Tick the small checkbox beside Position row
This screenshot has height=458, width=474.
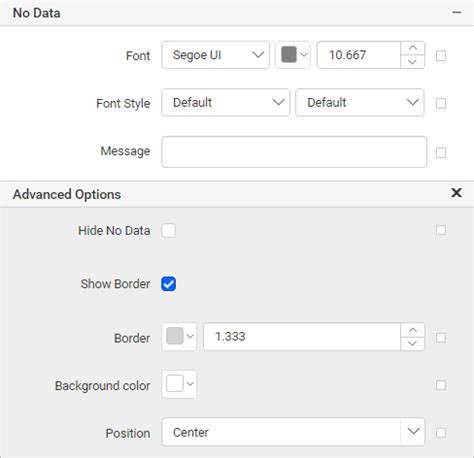(x=441, y=433)
